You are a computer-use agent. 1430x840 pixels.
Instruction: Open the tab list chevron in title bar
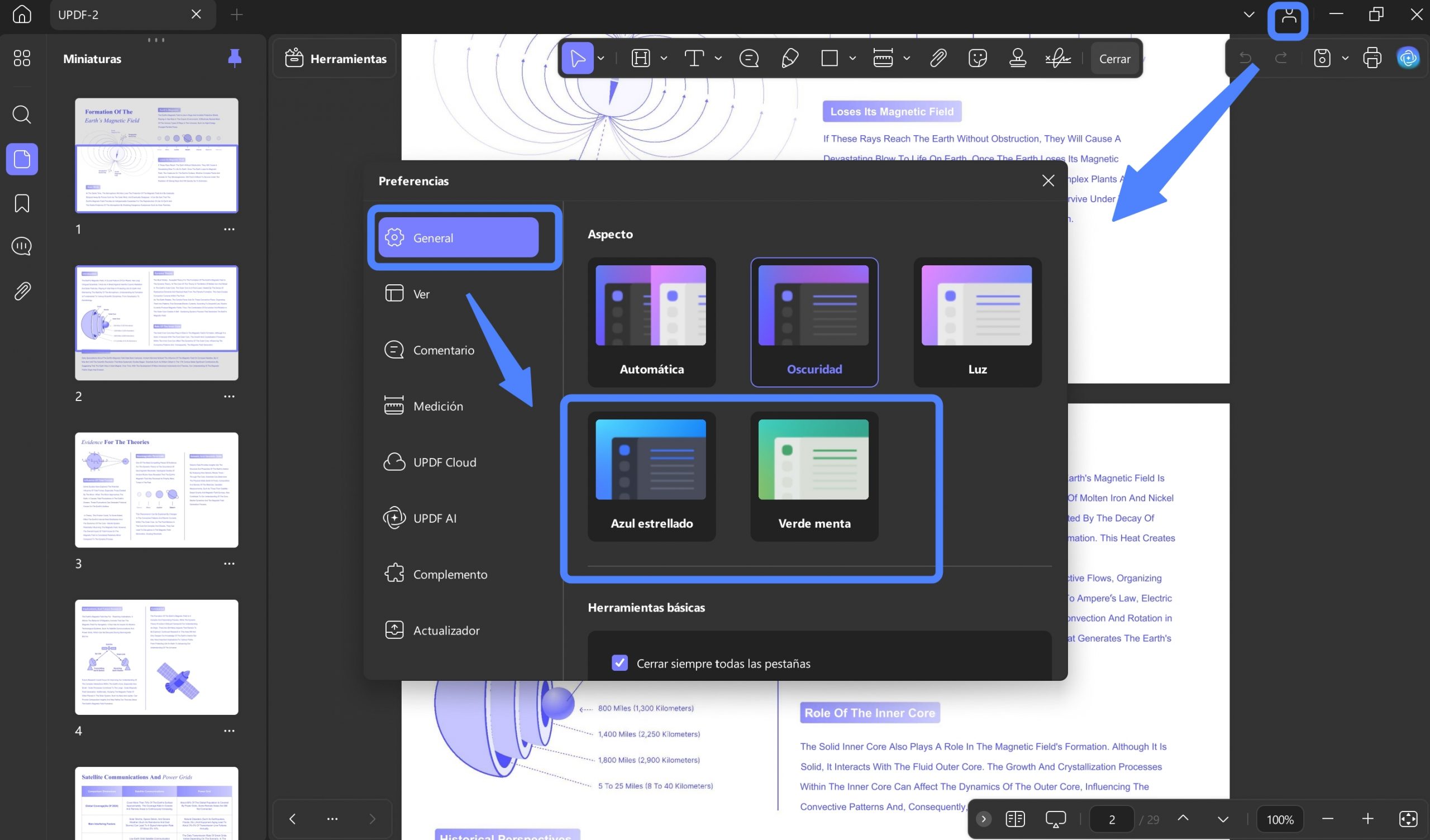tap(1249, 14)
